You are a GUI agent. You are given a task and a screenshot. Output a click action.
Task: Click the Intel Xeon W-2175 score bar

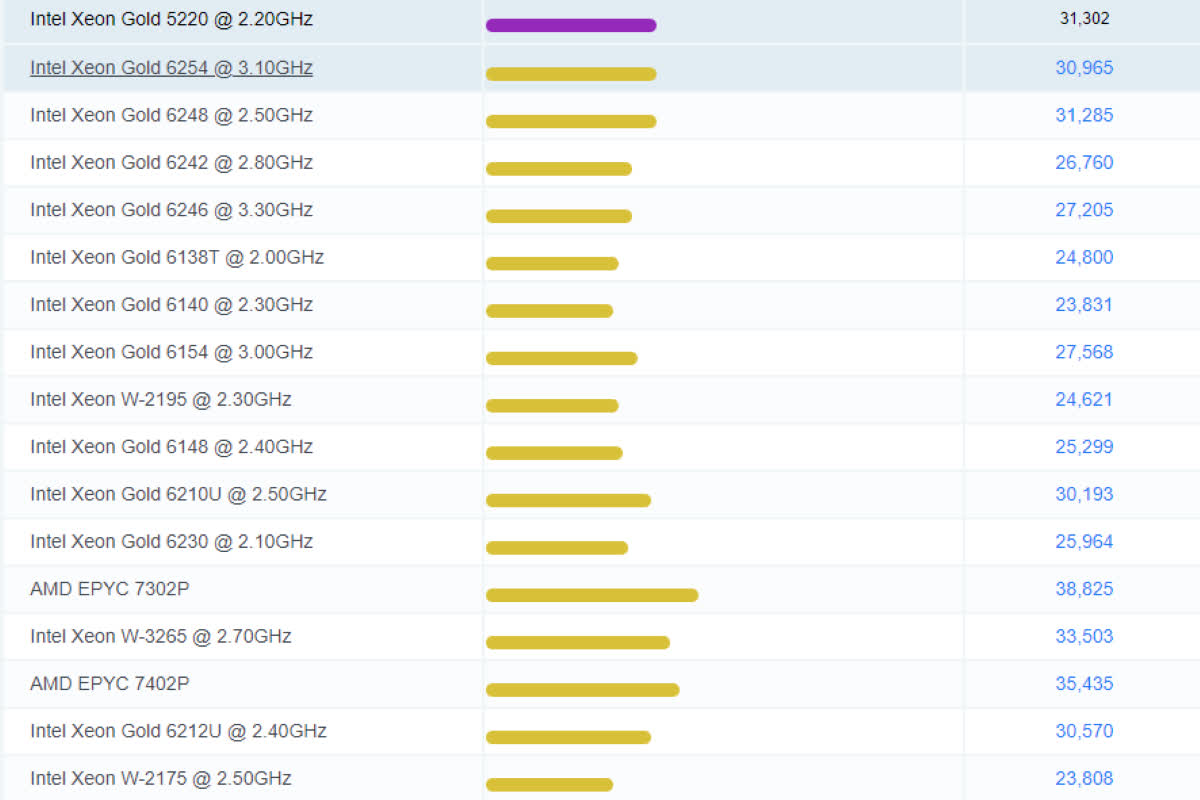click(x=549, y=784)
